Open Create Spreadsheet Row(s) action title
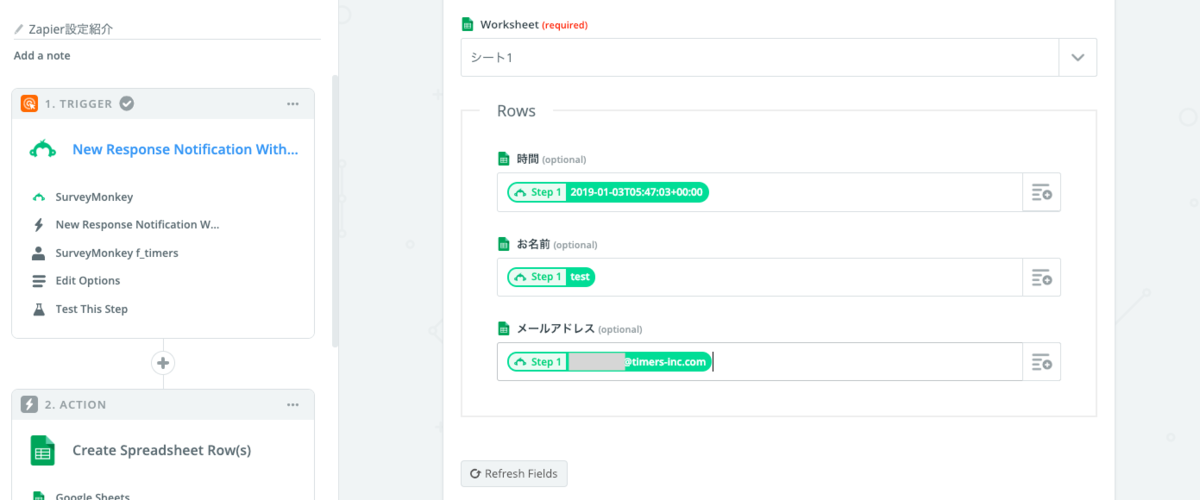Screen dimensions: 1200x500 [161, 451]
